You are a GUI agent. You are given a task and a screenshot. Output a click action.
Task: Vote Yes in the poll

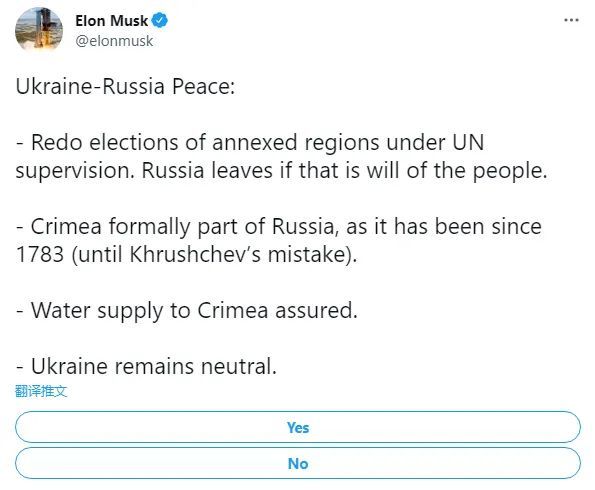point(298,427)
